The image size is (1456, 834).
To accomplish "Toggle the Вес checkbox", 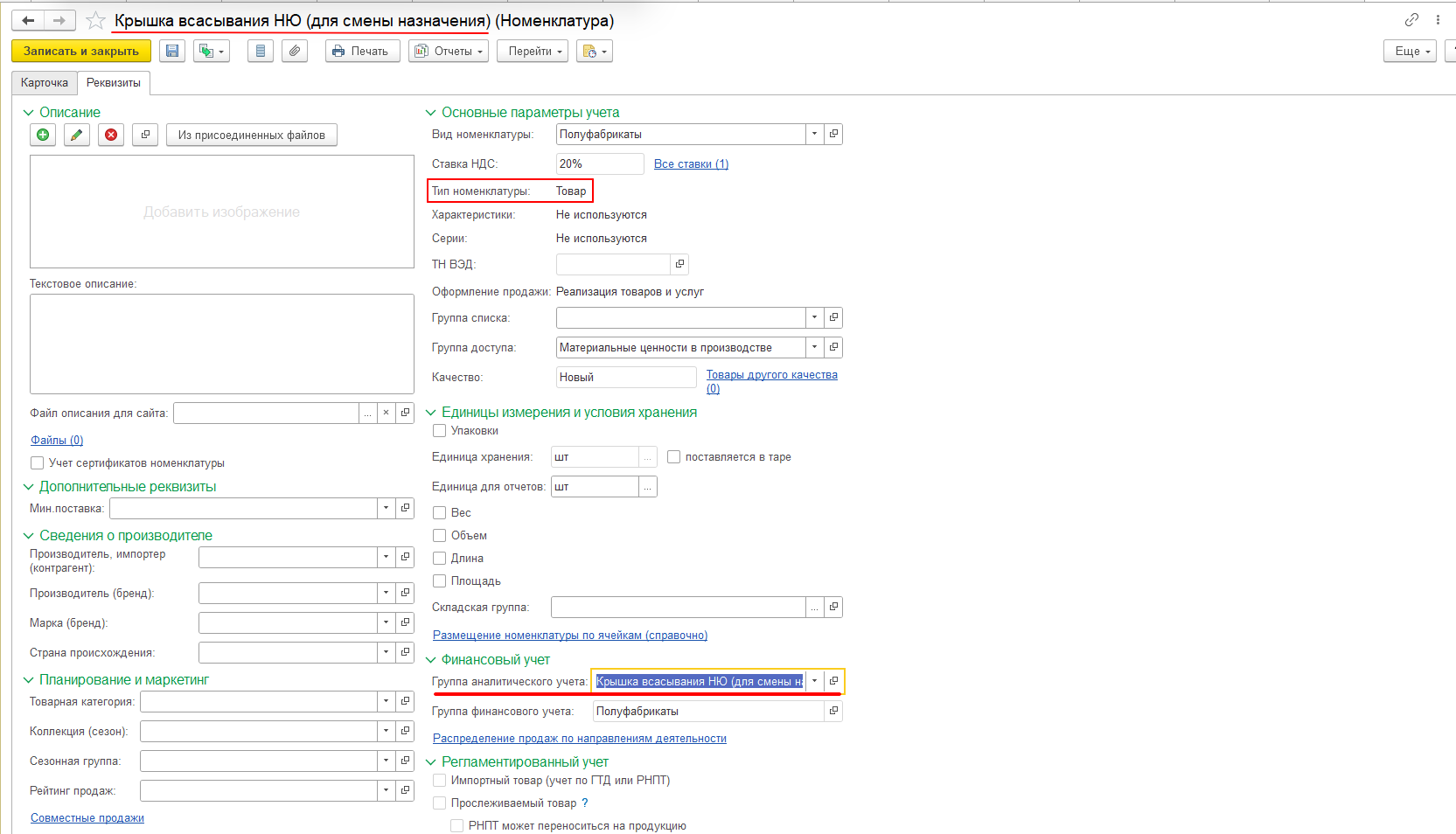I will (x=440, y=513).
